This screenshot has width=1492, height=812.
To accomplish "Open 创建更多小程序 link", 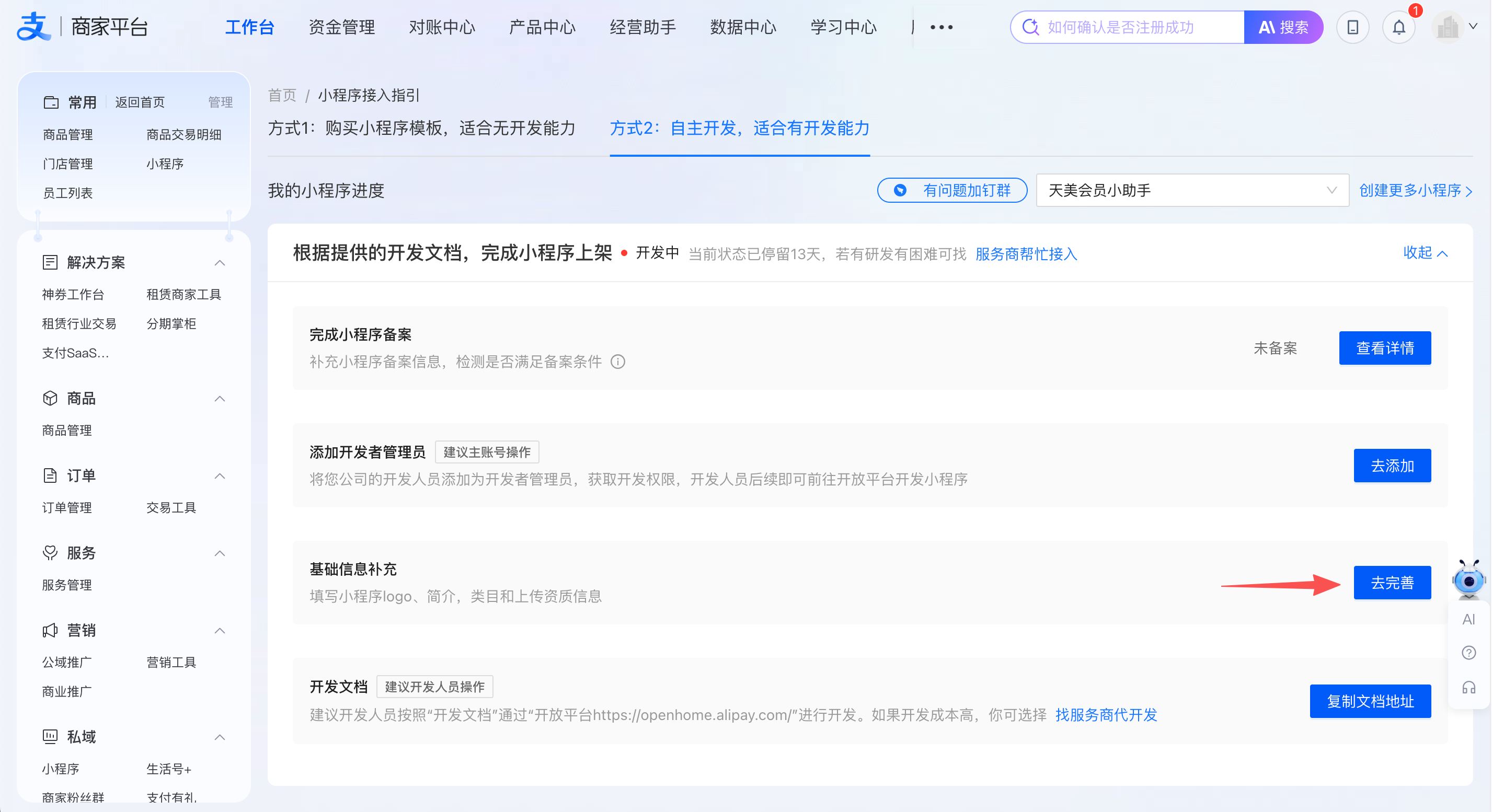I will tap(1416, 190).
